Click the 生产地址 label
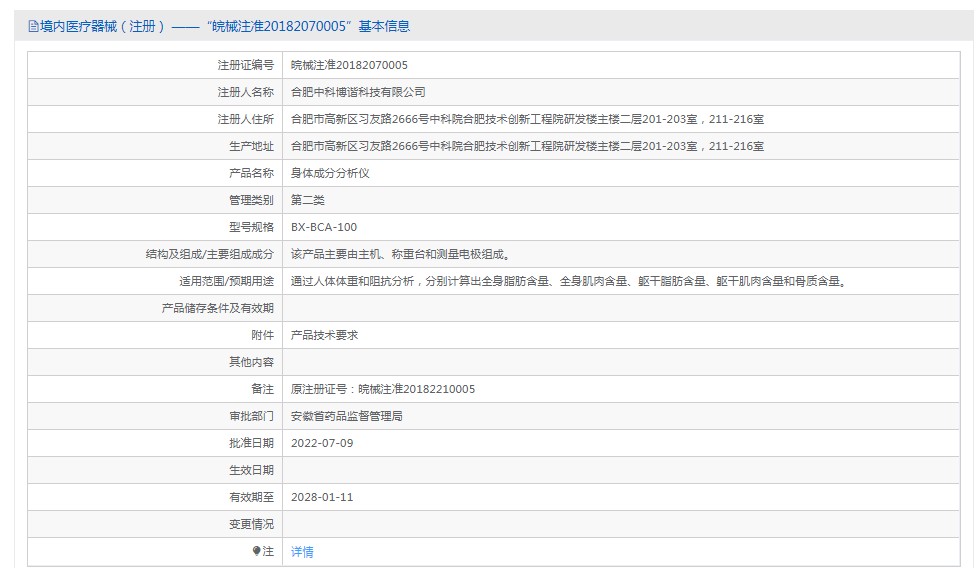 point(251,146)
